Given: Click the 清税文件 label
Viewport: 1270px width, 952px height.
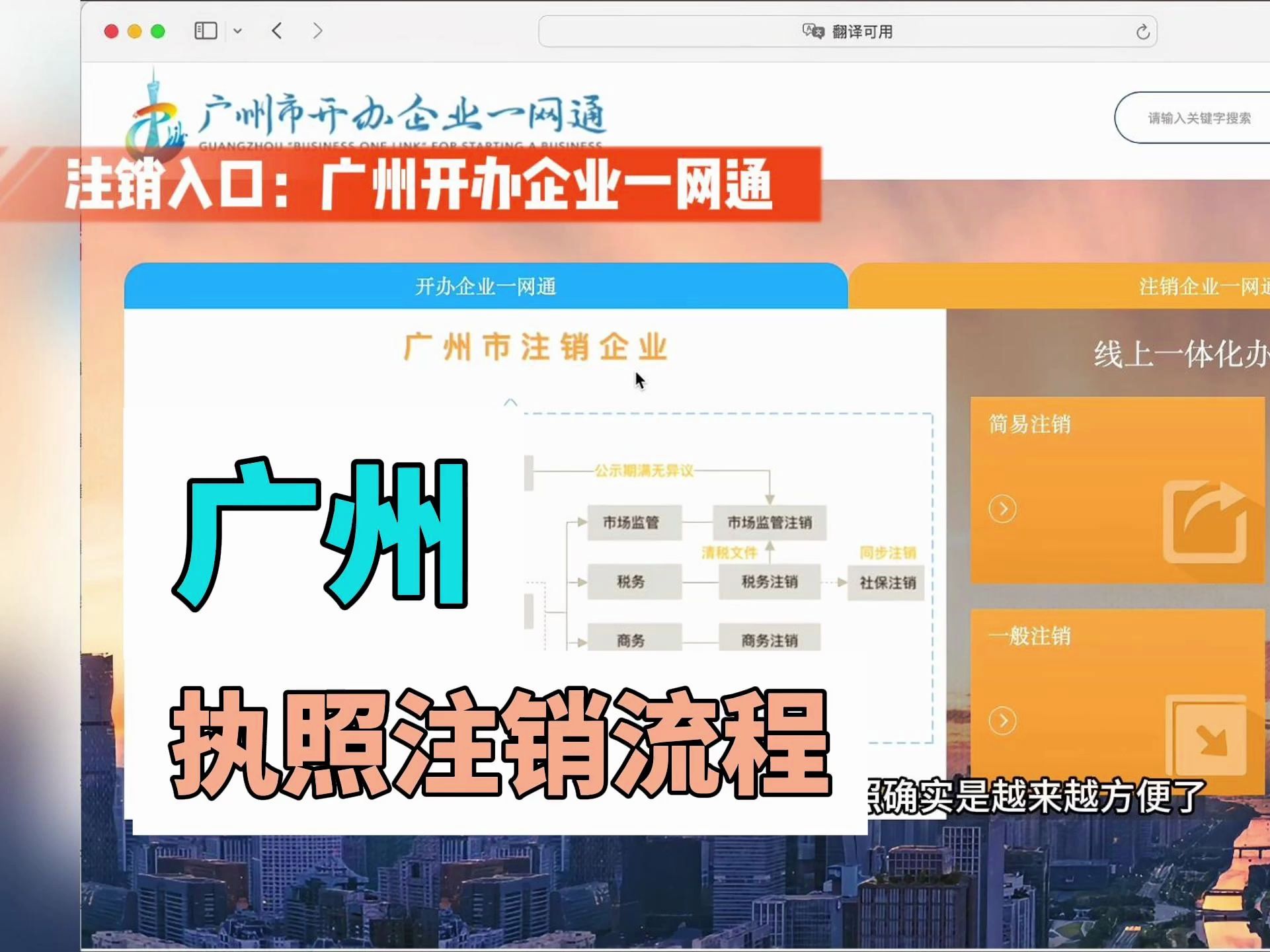Looking at the screenshot, I should 729,552.
